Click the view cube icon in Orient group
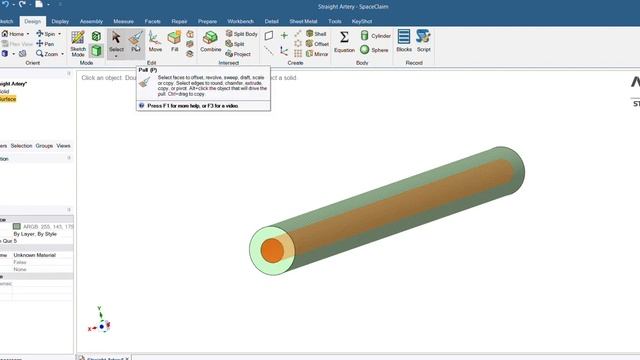Image resolution: width=640 pixels, height=360 pixels. (x=5, y=53)
